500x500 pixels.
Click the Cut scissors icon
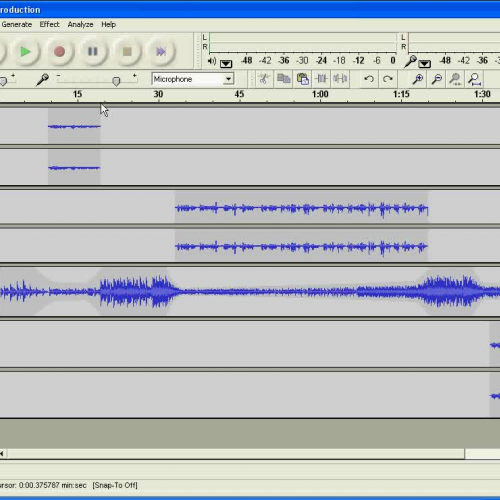tap(264, 79)
